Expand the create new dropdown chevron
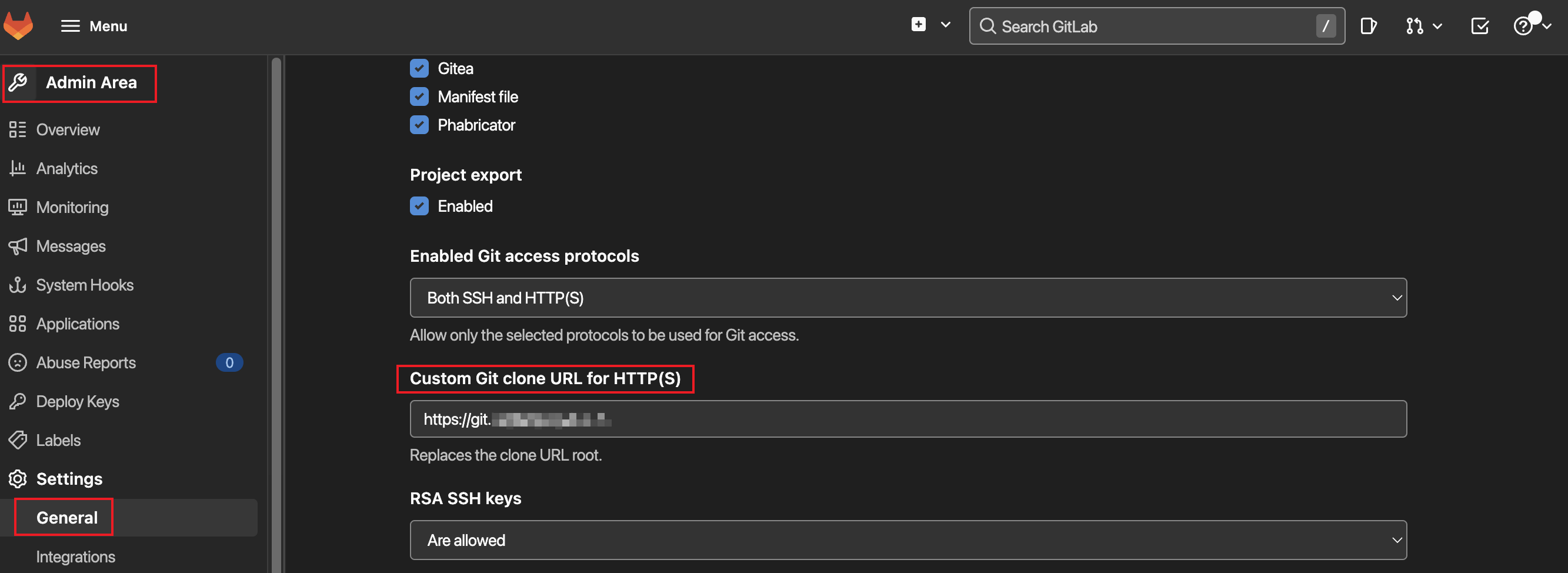This screenshot has height=573, width=1568. [x=945, y=25]
